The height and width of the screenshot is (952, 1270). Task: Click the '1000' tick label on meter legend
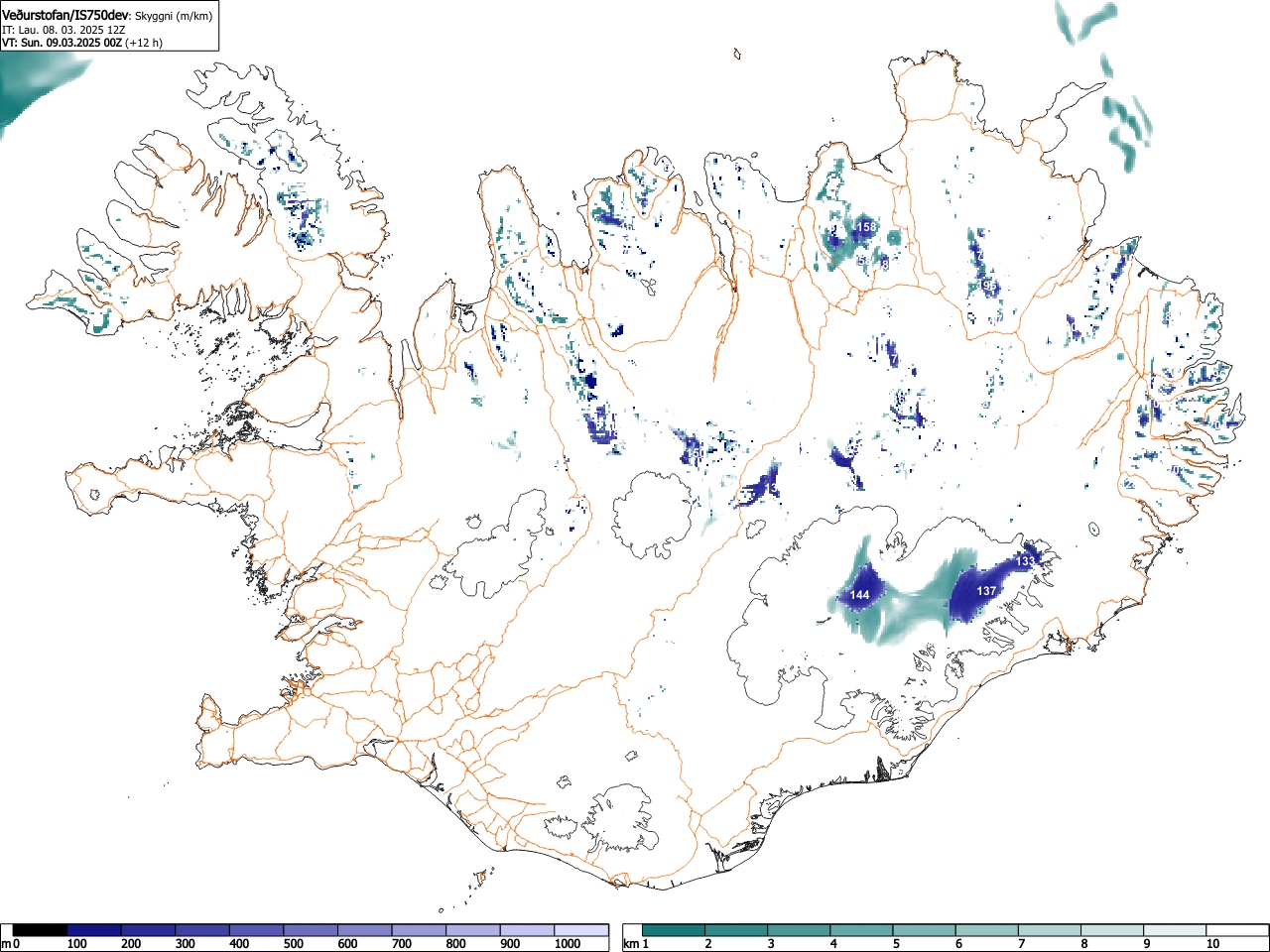(x=567, y=944)
